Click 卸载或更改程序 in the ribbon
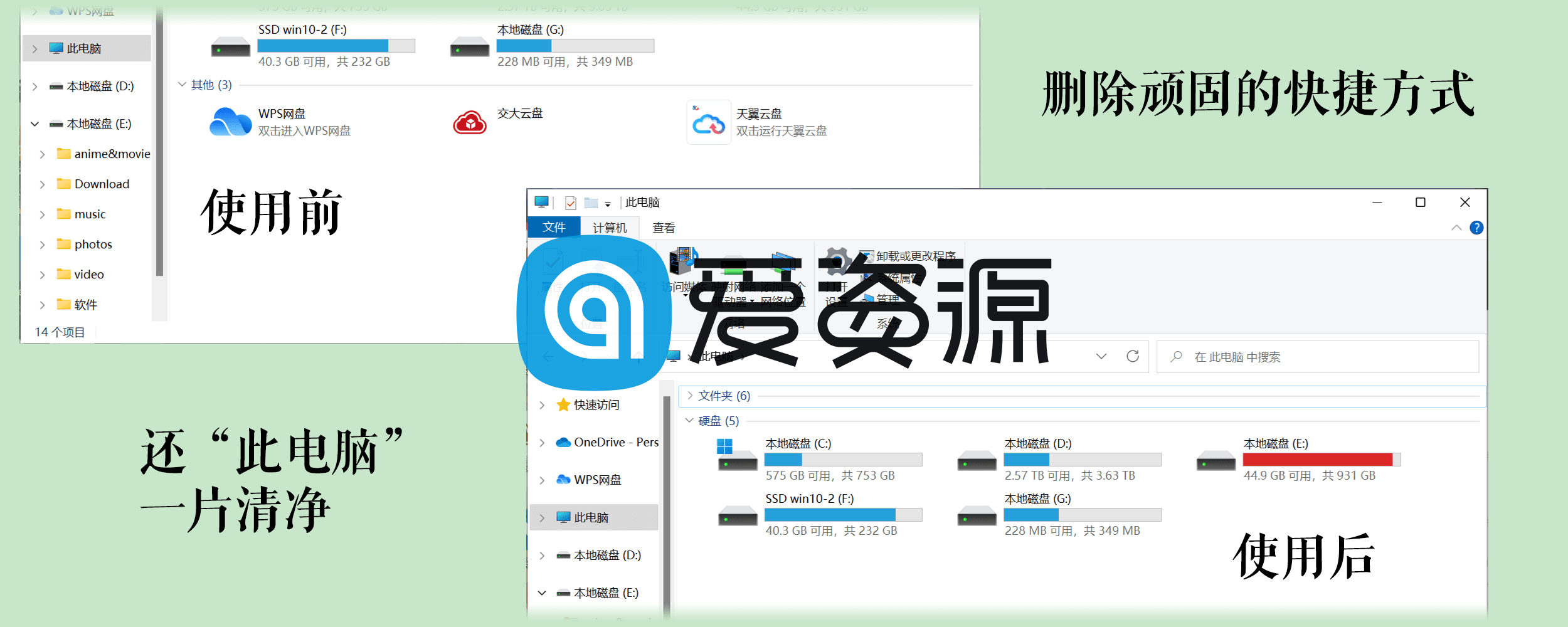 tap(915, 256)
